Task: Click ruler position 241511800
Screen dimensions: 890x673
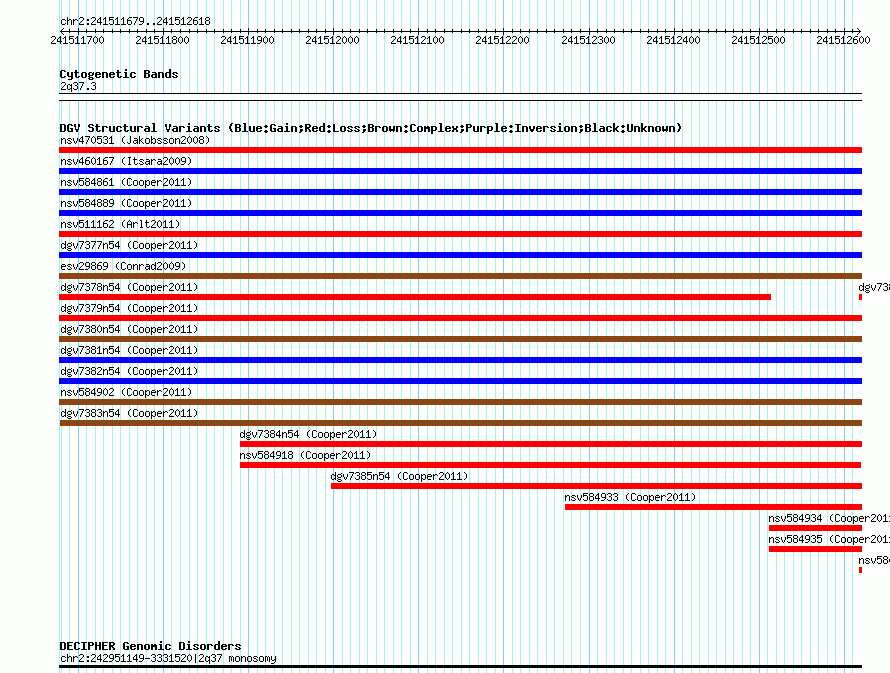Action: click(x=162, y=40)
